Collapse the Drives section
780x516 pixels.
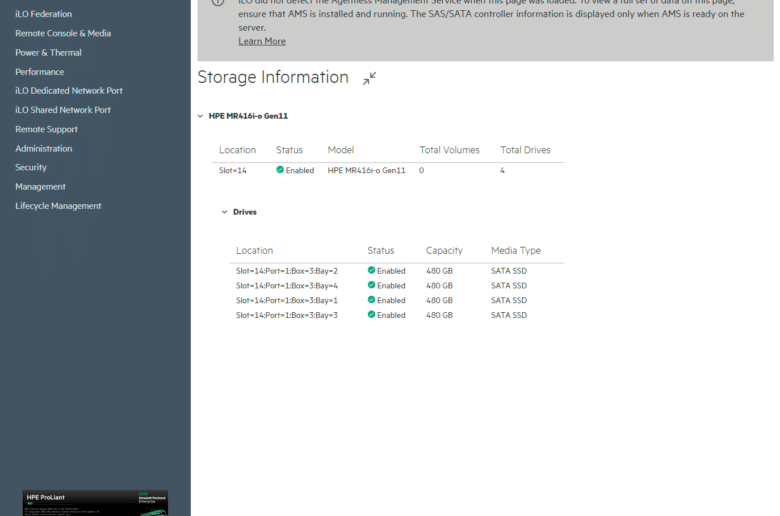(x=224, y=212)
